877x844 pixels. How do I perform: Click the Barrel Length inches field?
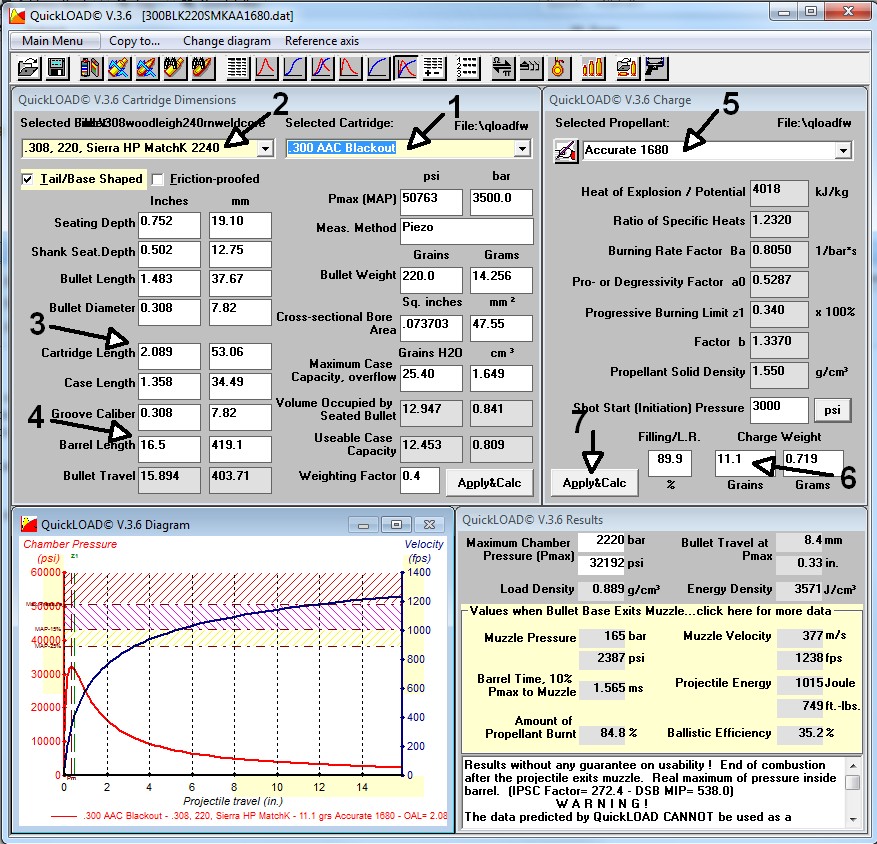click(169, 449)
